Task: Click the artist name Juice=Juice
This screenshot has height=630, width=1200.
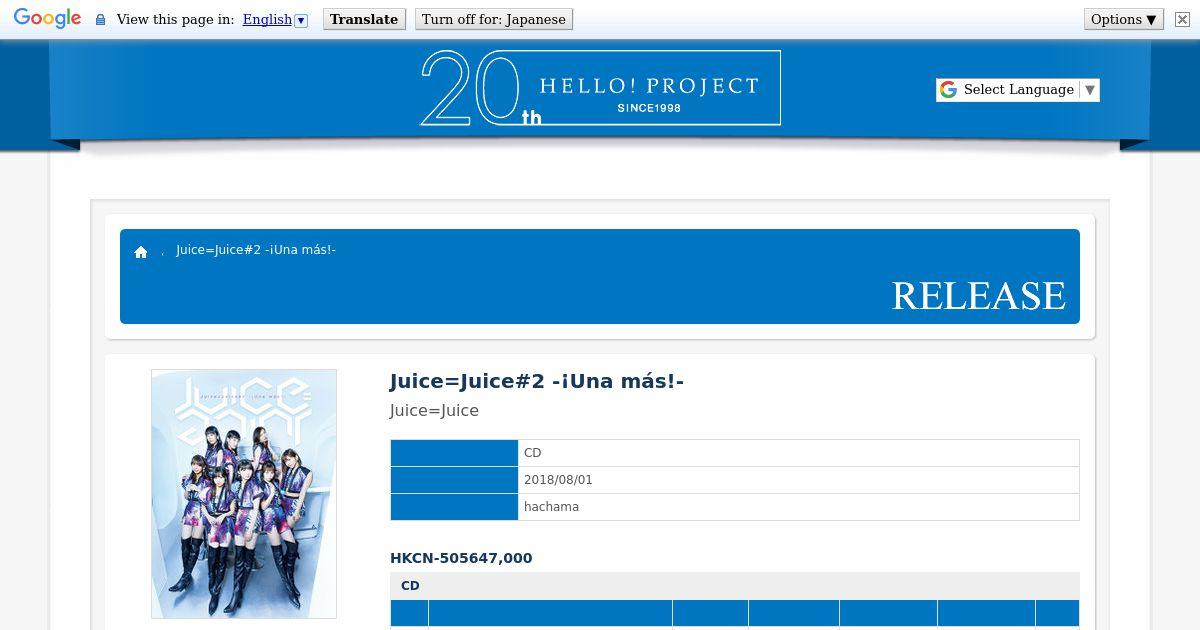Action: (434, 410)
